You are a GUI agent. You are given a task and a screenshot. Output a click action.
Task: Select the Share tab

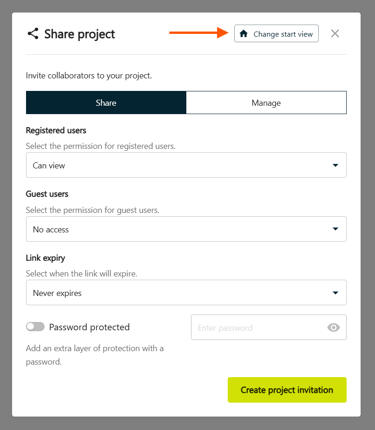click(106, 103)
